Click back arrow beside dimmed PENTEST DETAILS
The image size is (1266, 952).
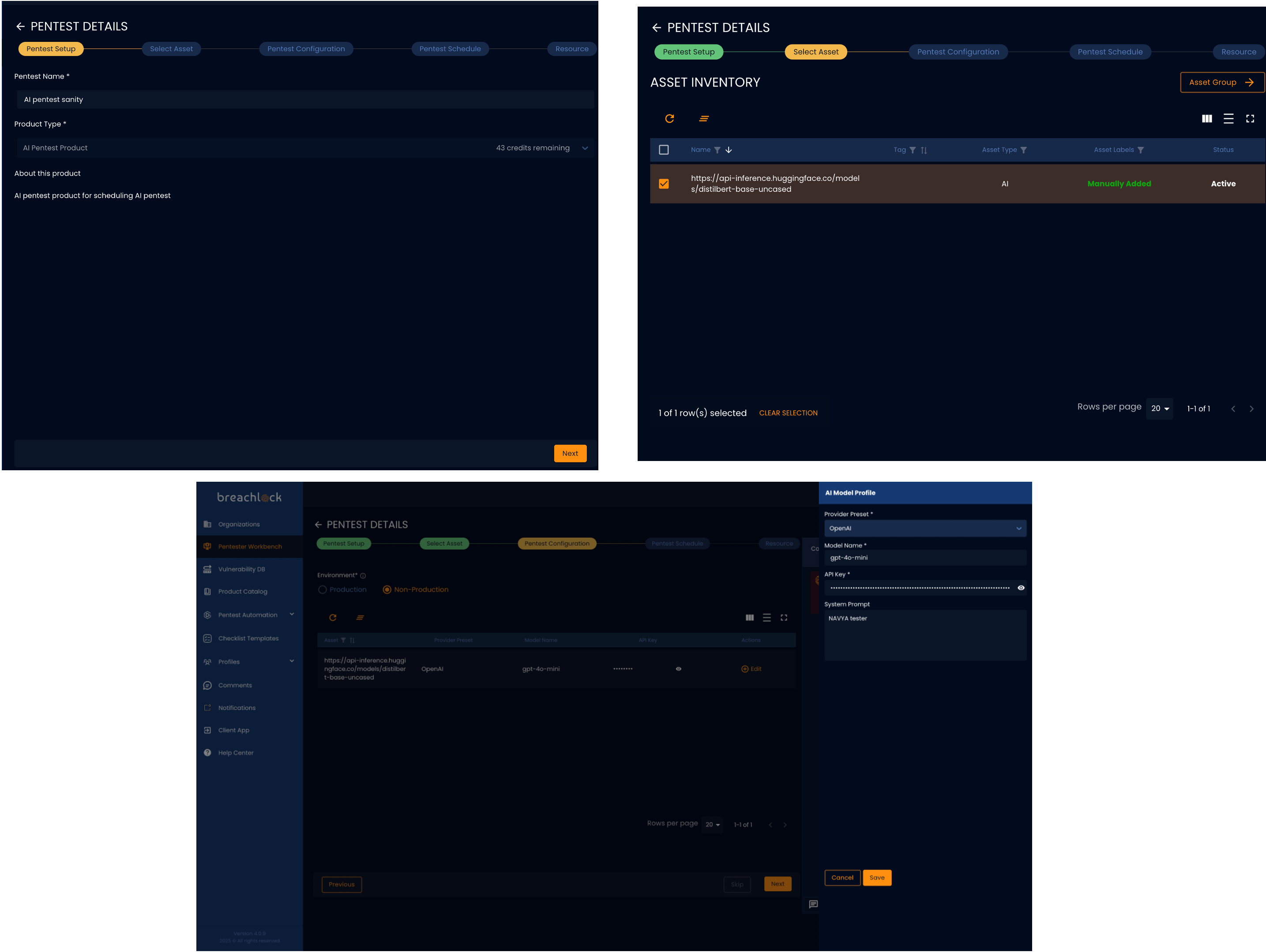click(x=318, y=525)
